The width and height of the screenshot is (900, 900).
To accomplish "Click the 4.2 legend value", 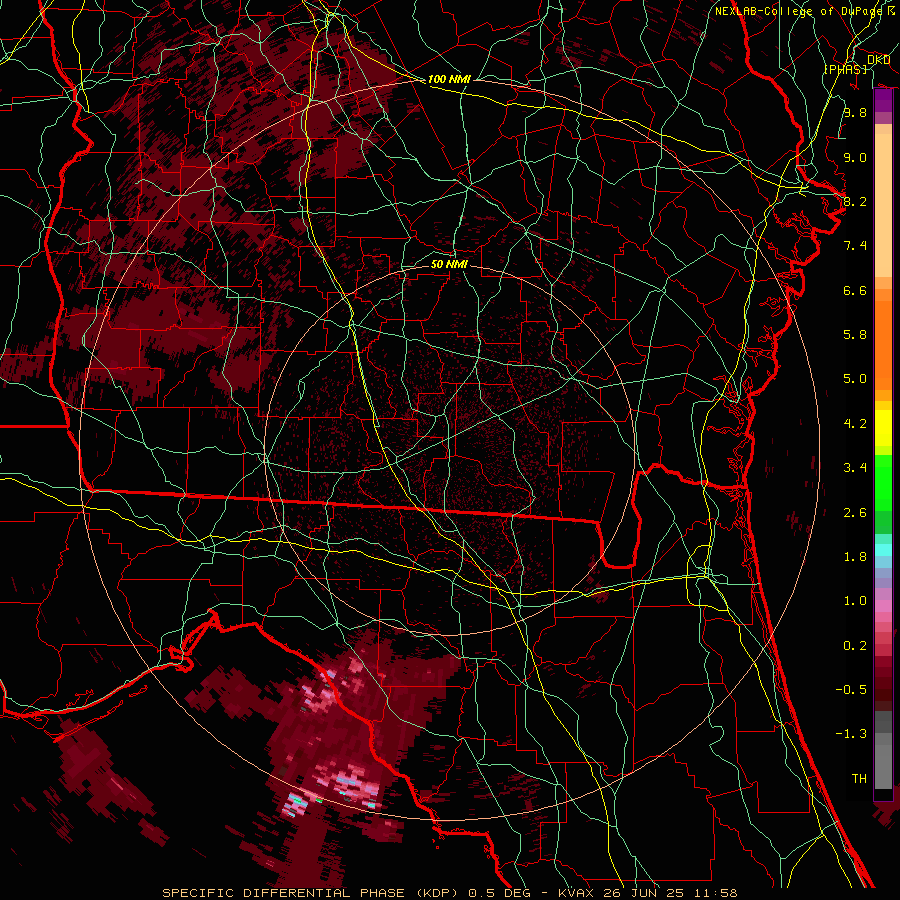I will coord(855,424).
